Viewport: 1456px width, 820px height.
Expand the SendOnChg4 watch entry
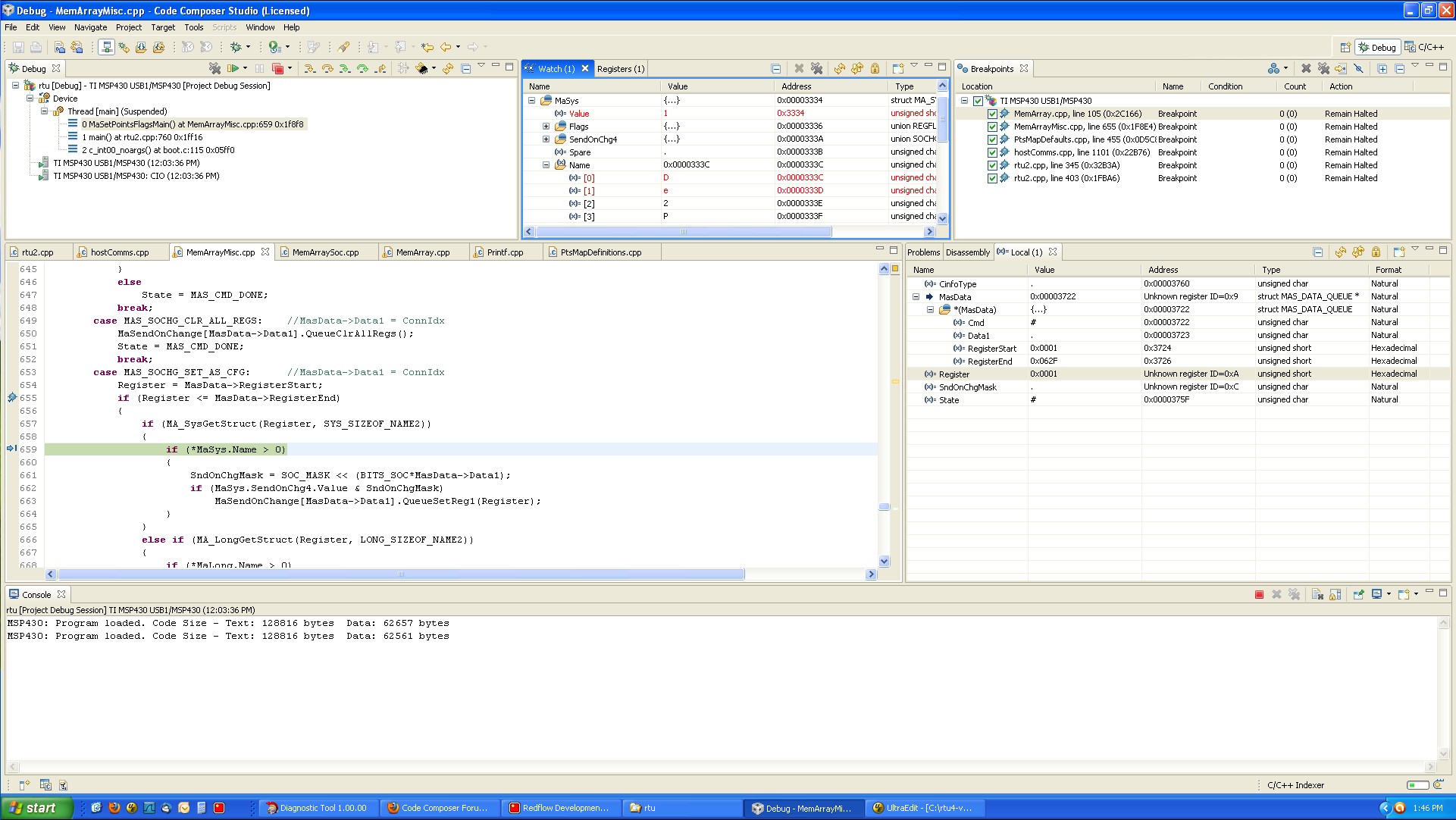(x=546, y=139)
